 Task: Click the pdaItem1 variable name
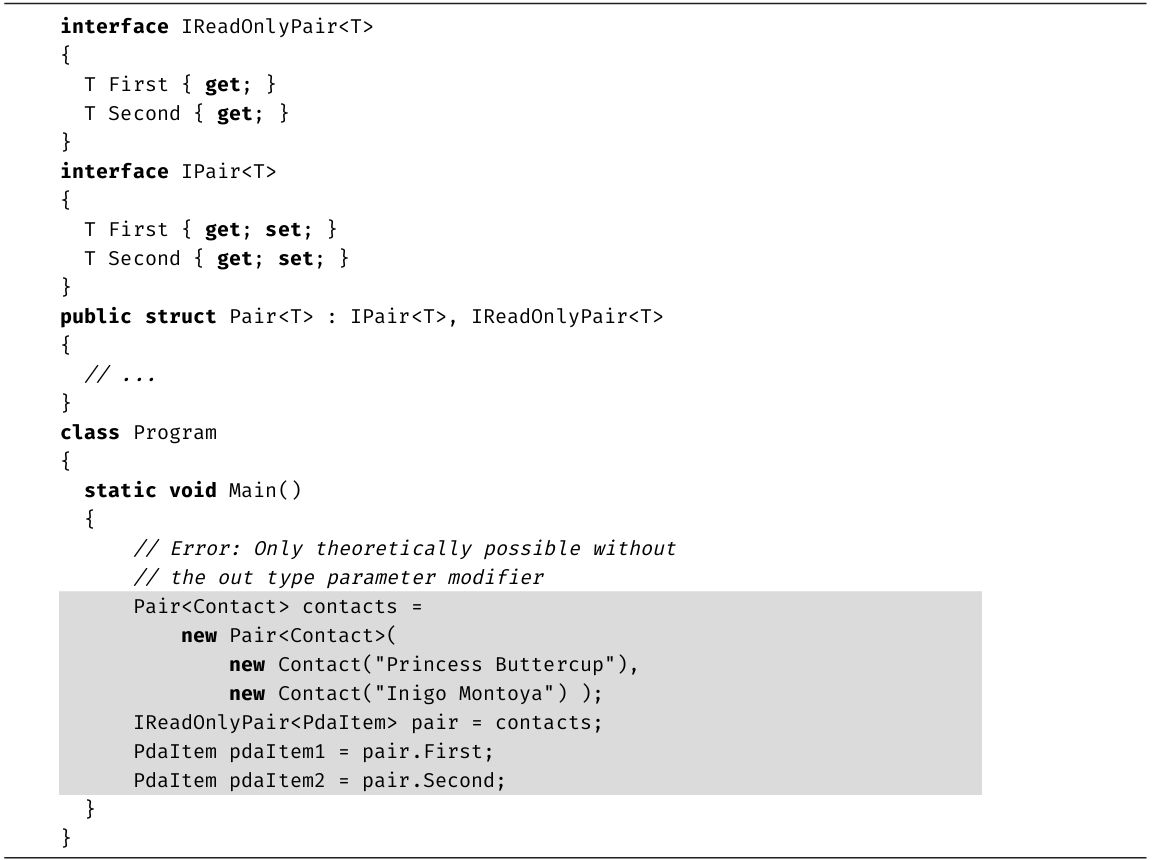[279, 752]
